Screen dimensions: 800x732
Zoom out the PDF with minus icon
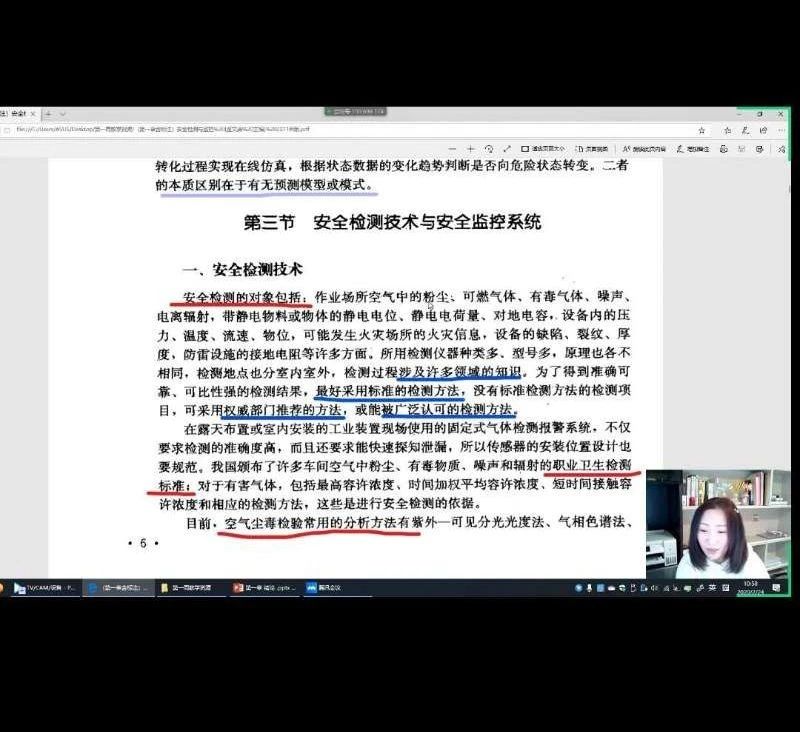452,149
